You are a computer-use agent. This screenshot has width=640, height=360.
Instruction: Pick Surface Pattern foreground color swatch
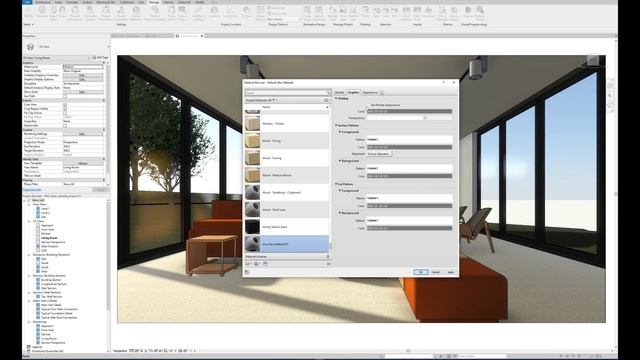pos(409,147)
